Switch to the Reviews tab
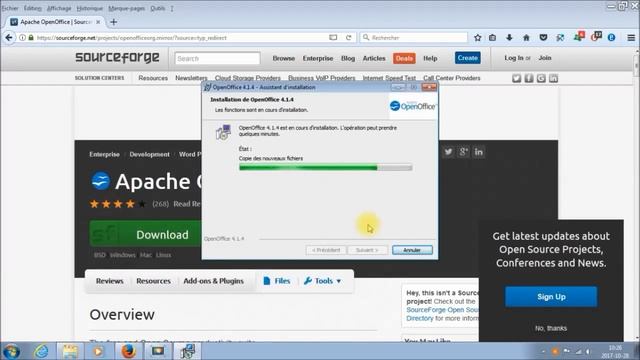 click(109, 281)
